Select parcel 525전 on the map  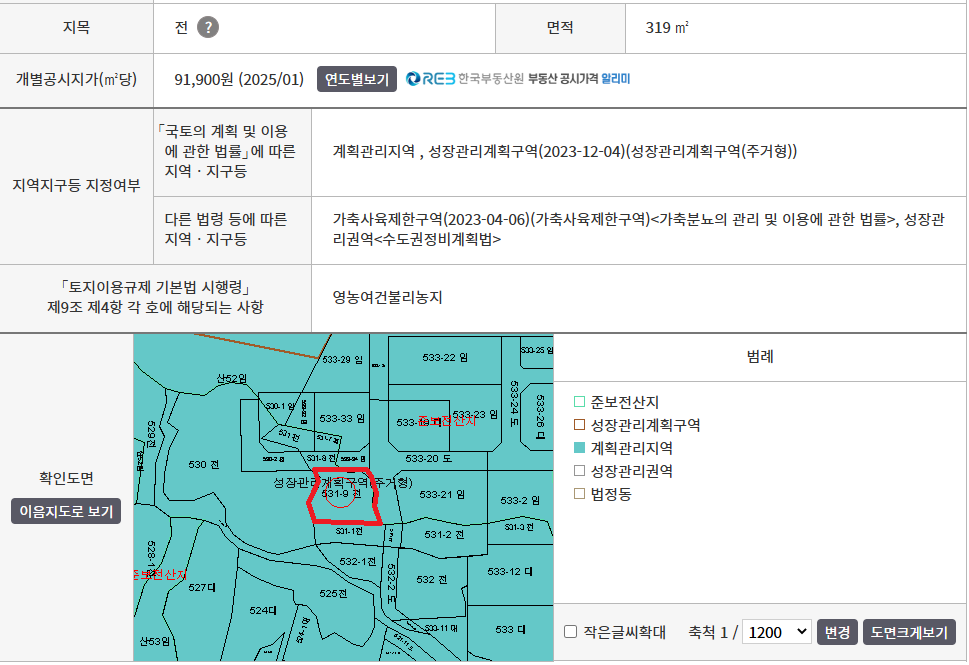pos(333,593)
